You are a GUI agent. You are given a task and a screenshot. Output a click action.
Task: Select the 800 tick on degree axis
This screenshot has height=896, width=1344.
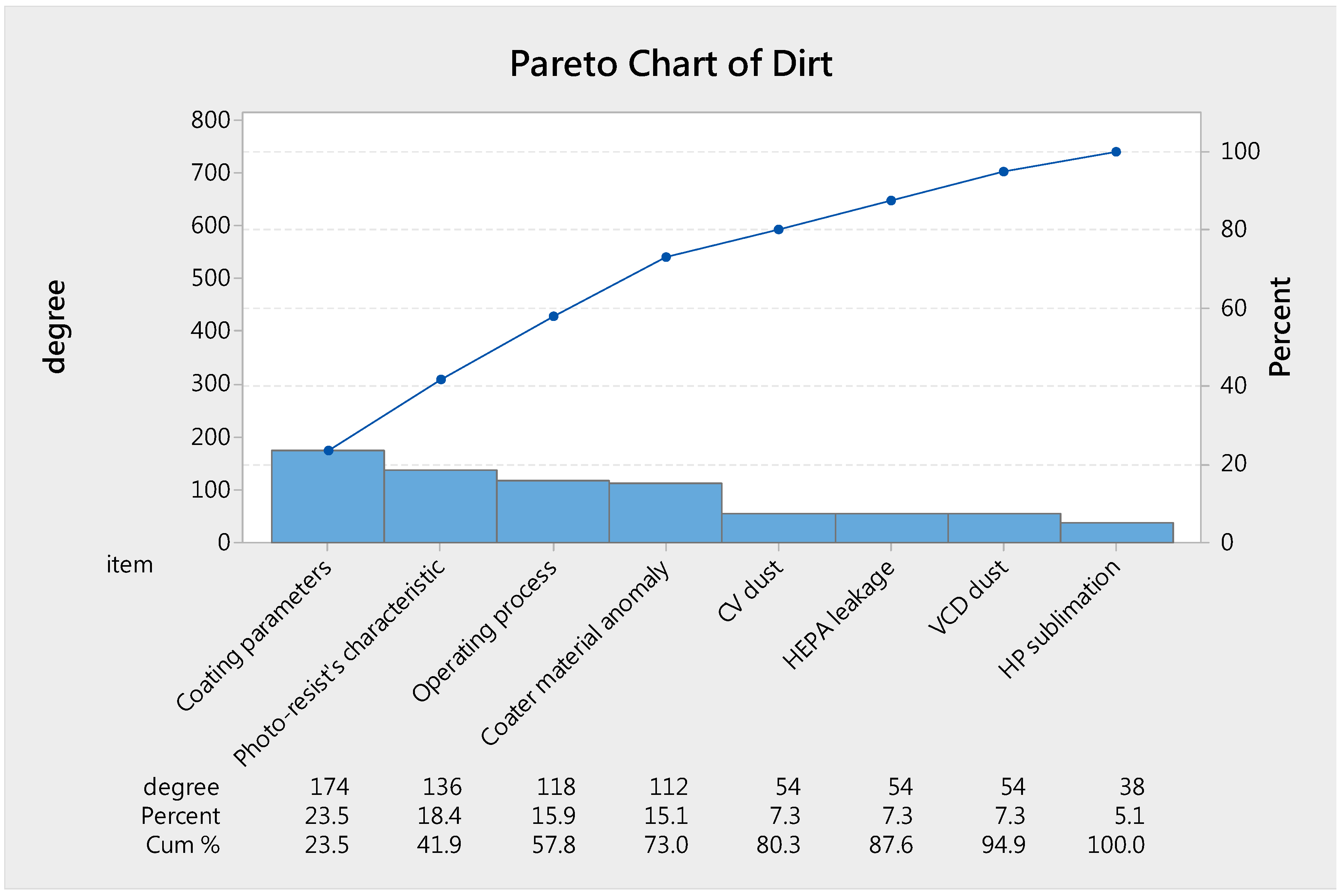tap(210, 120)
